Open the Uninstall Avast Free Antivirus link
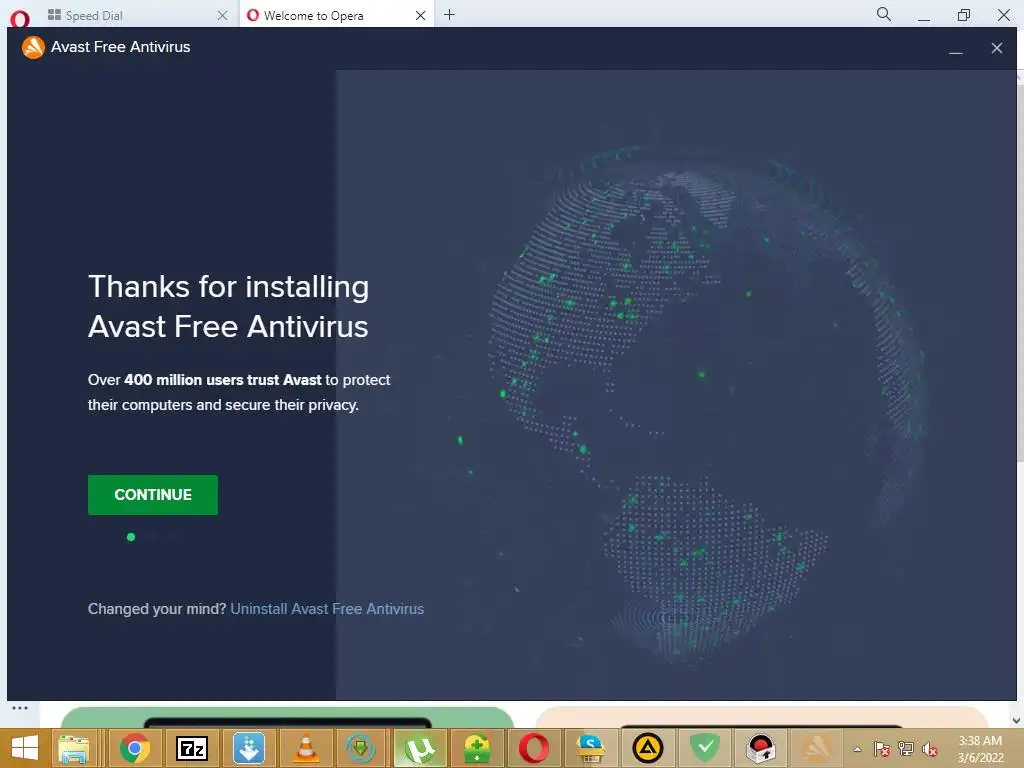The image size is (1024, 768). 327,609
